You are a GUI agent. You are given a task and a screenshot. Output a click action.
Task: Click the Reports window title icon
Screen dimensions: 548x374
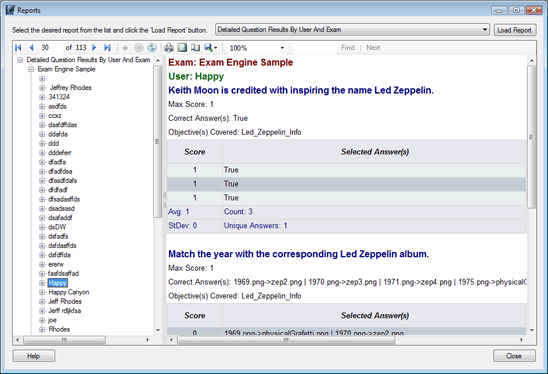coord(10,10)
